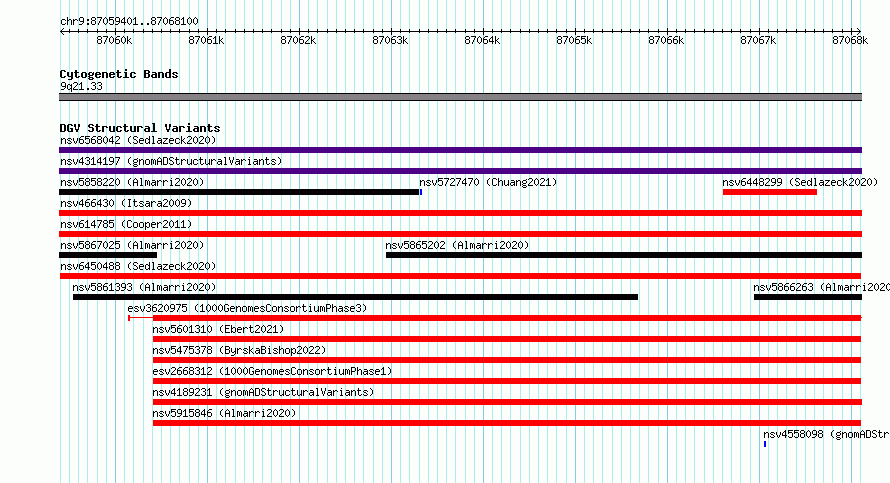Select the short red nsv6448299 bar
This screenshot has height=483, width=890.
coord(770,192)
